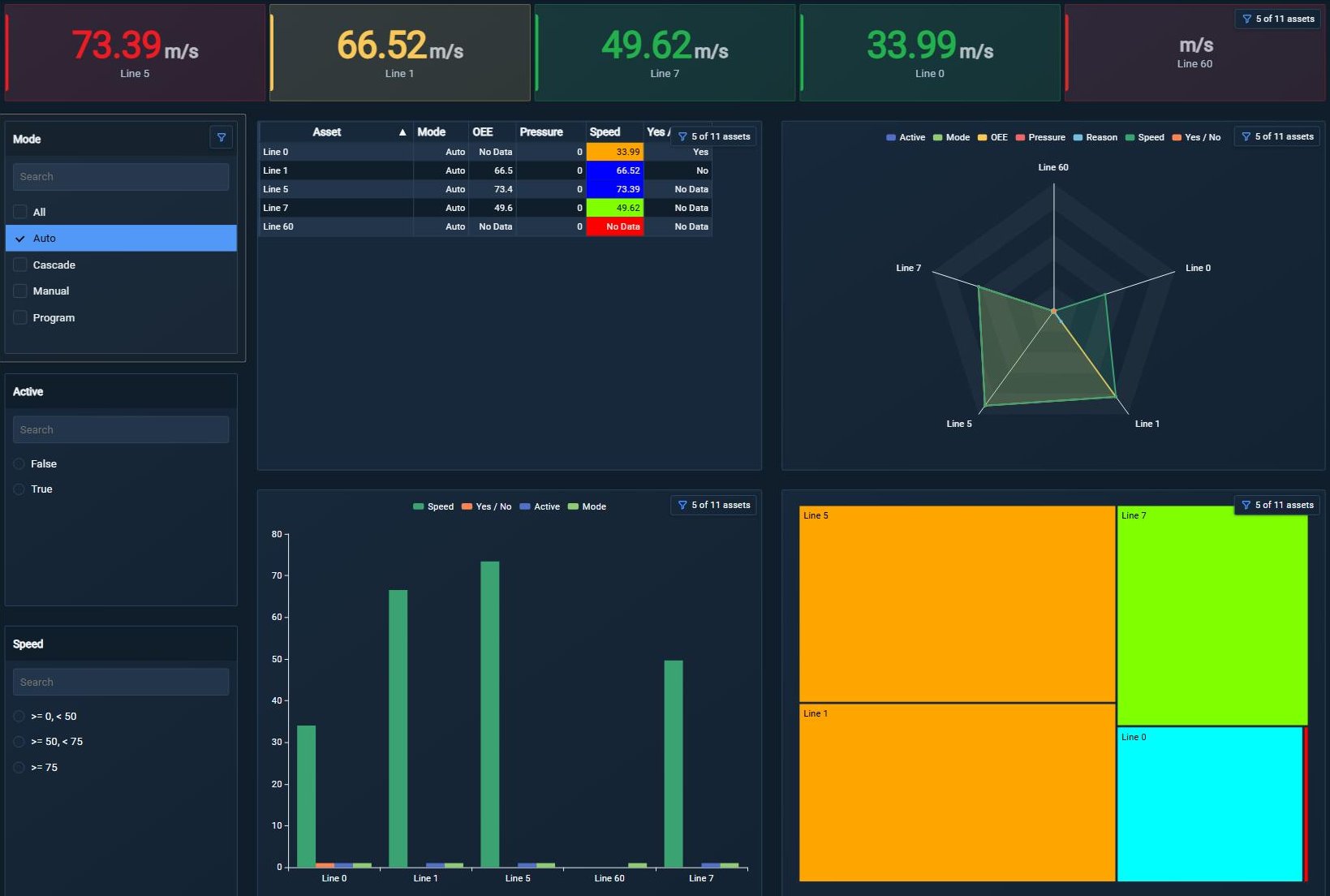Toggle Active series in bar chart legend
This screenshot has width=1330, height=896.
click(x=540, y=506)
